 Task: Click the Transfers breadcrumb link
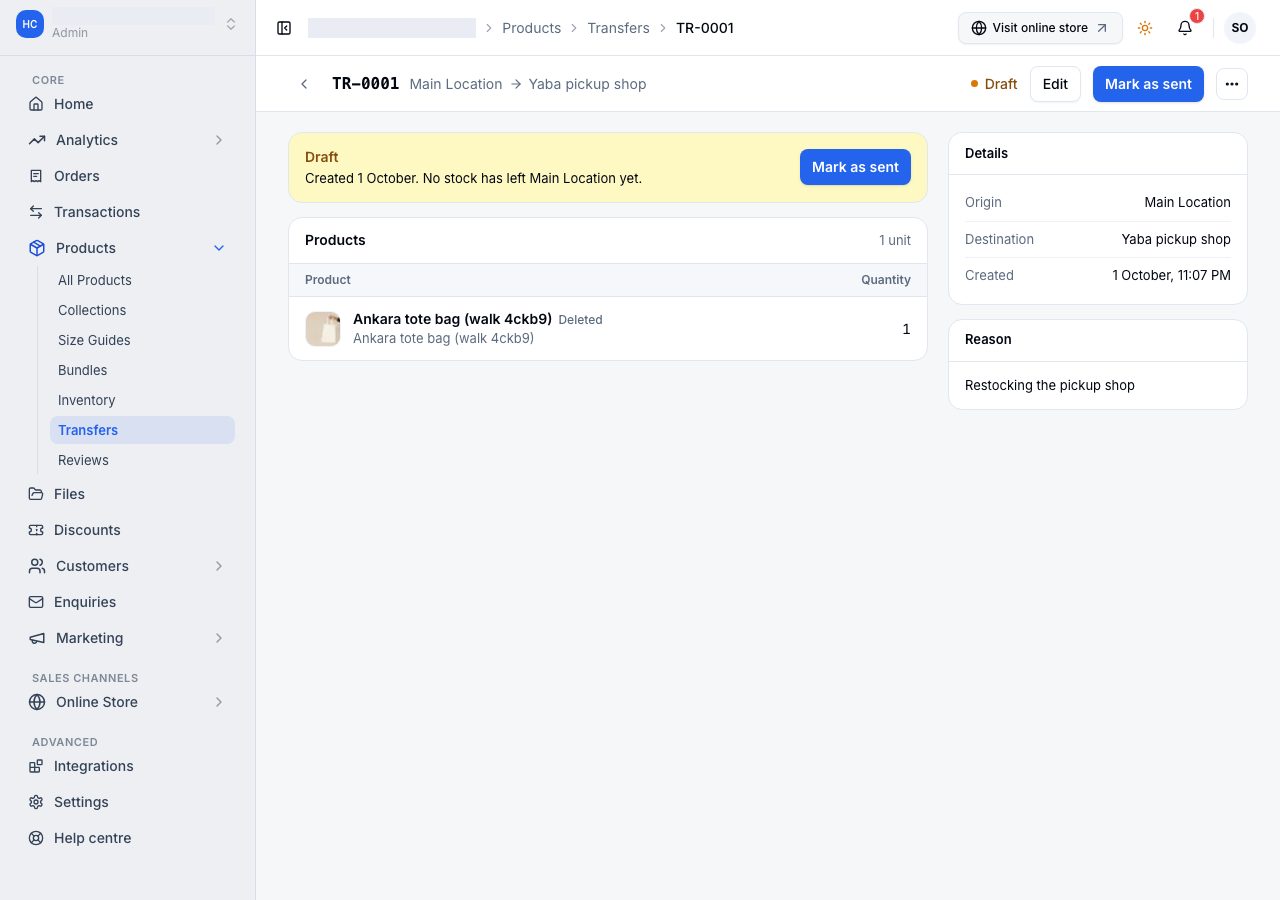pos(618,28)
